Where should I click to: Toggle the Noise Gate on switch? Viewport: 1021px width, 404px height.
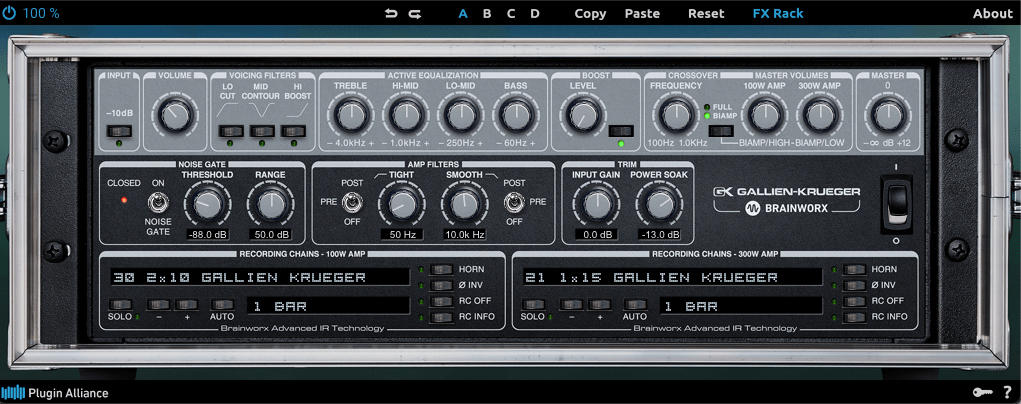pyautogui.click(x=157, y=204)
